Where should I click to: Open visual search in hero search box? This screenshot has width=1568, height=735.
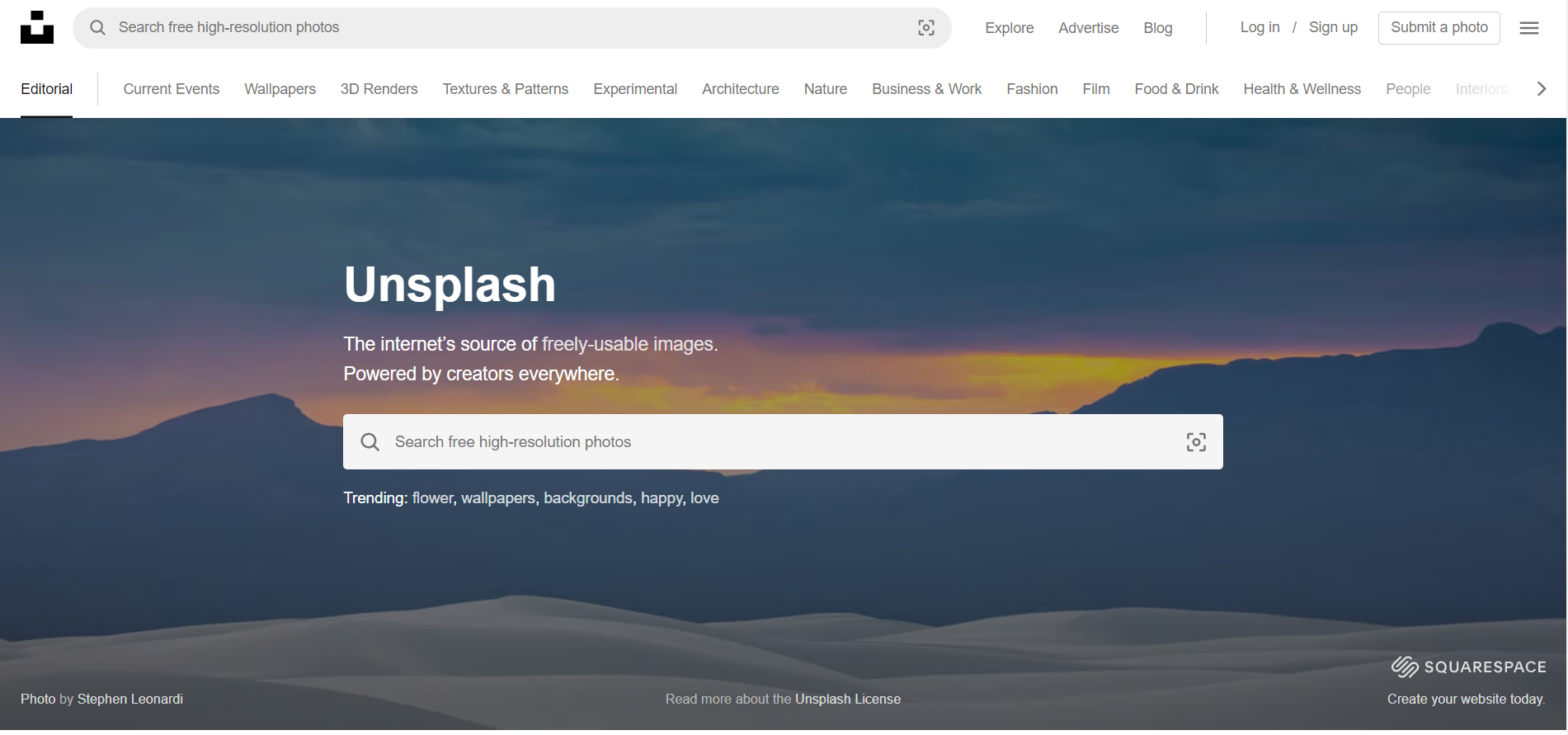point(1196,442)
